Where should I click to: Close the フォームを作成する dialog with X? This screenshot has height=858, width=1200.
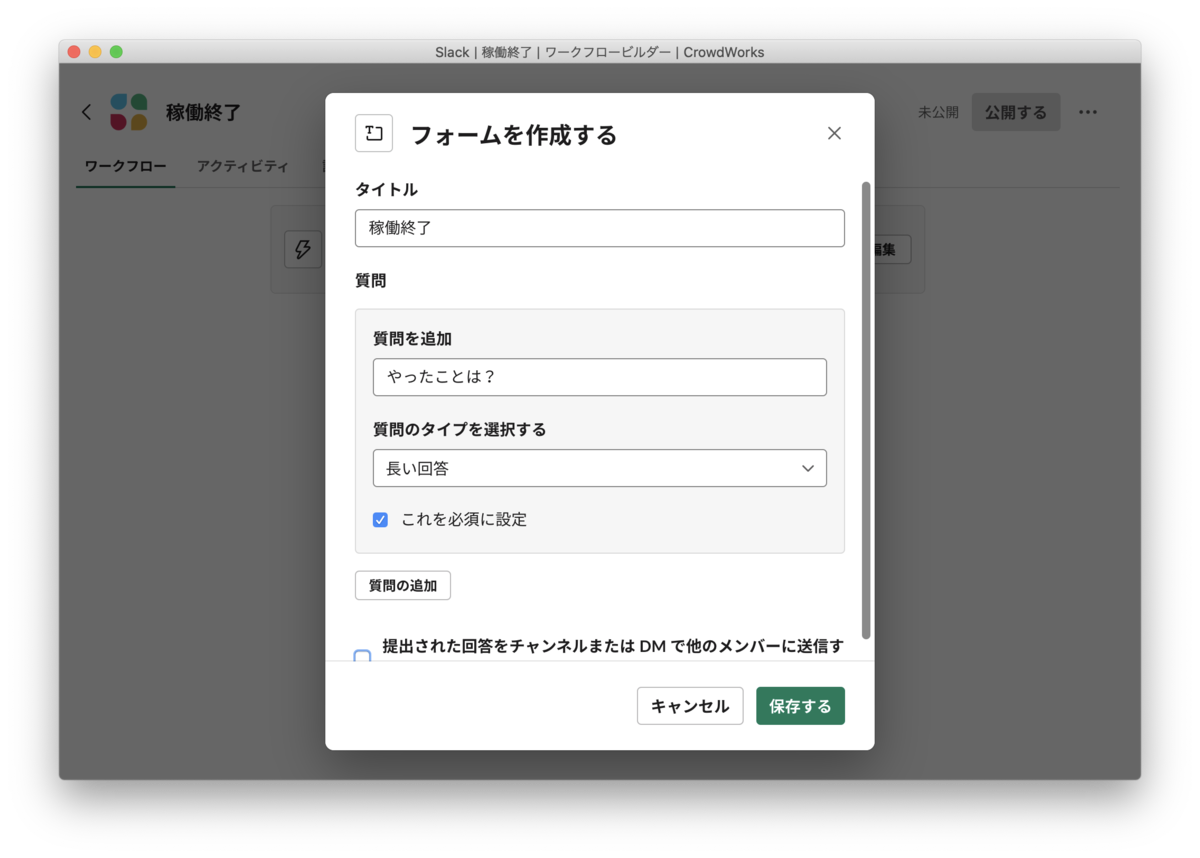(x=834, y=133)
